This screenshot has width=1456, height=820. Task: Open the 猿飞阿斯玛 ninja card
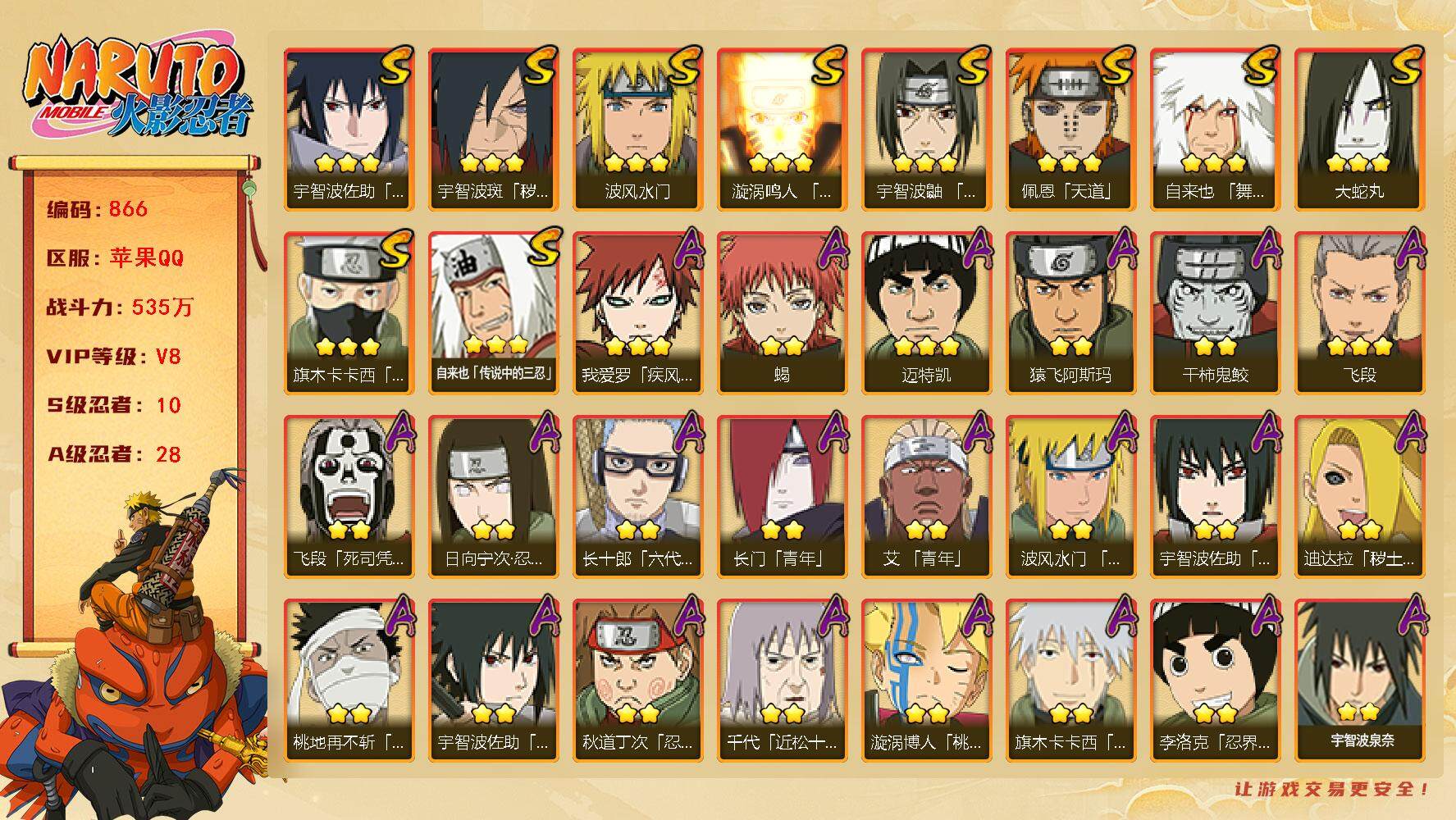point(1070,313)
